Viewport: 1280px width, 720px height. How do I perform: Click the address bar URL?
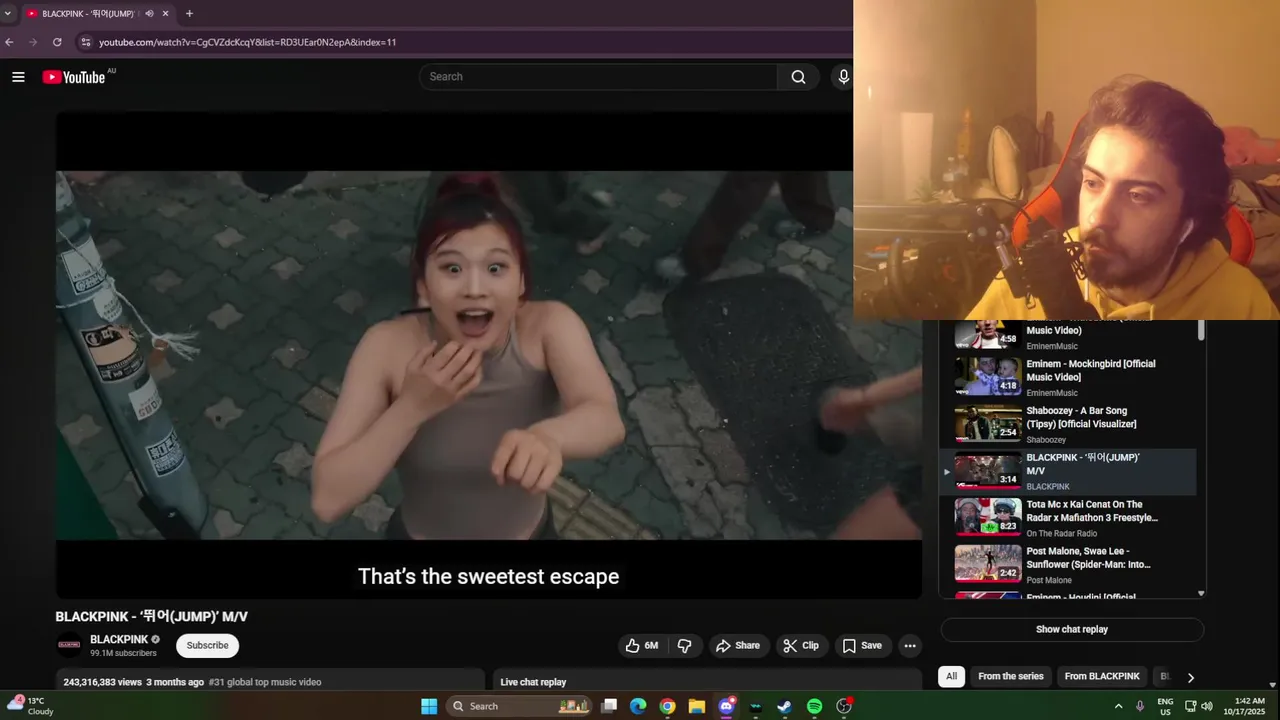[x=248, y=42]
